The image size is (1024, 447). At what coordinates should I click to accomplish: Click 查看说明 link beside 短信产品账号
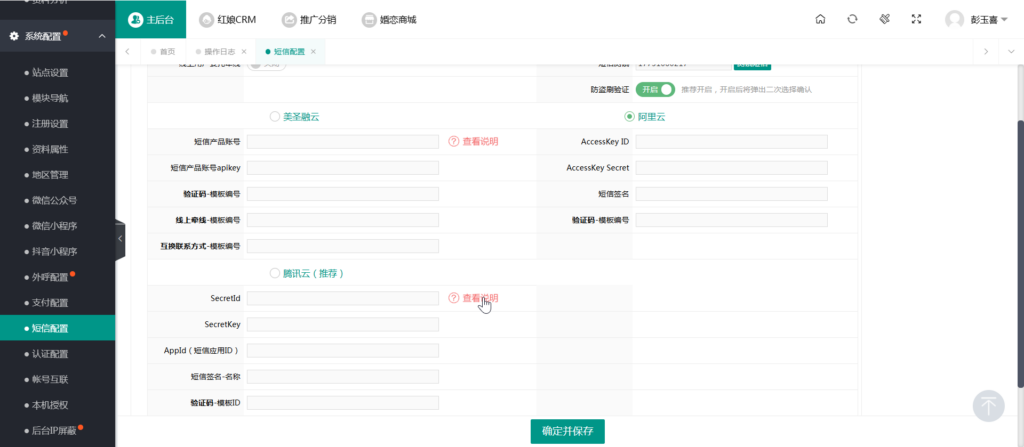click(x=481, y=141)
